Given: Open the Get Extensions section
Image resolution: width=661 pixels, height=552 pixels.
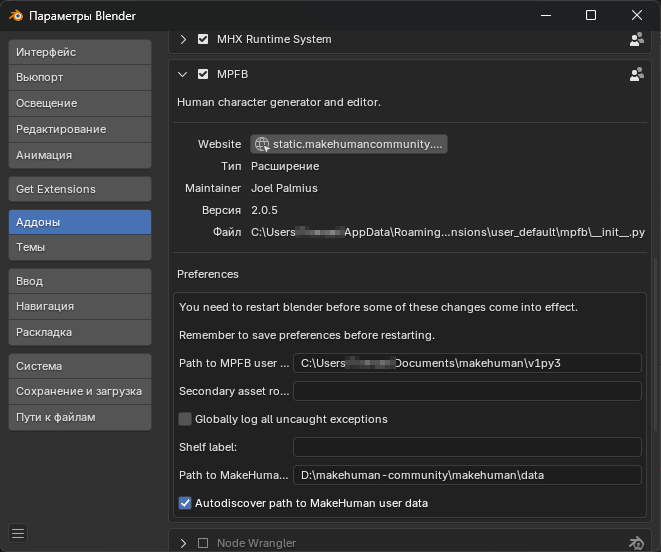Looking at the screenshot, I should (80, 189).
